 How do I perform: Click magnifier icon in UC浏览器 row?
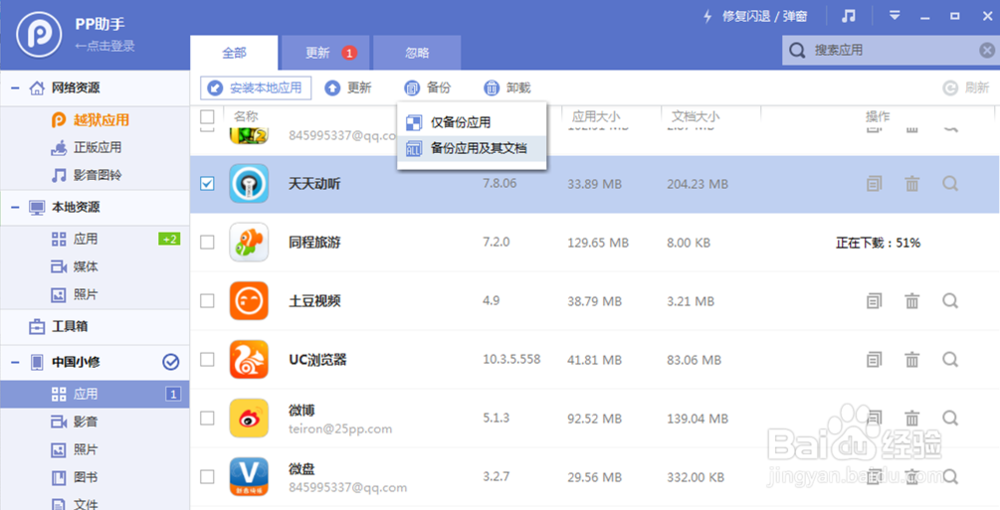[950, 360]
